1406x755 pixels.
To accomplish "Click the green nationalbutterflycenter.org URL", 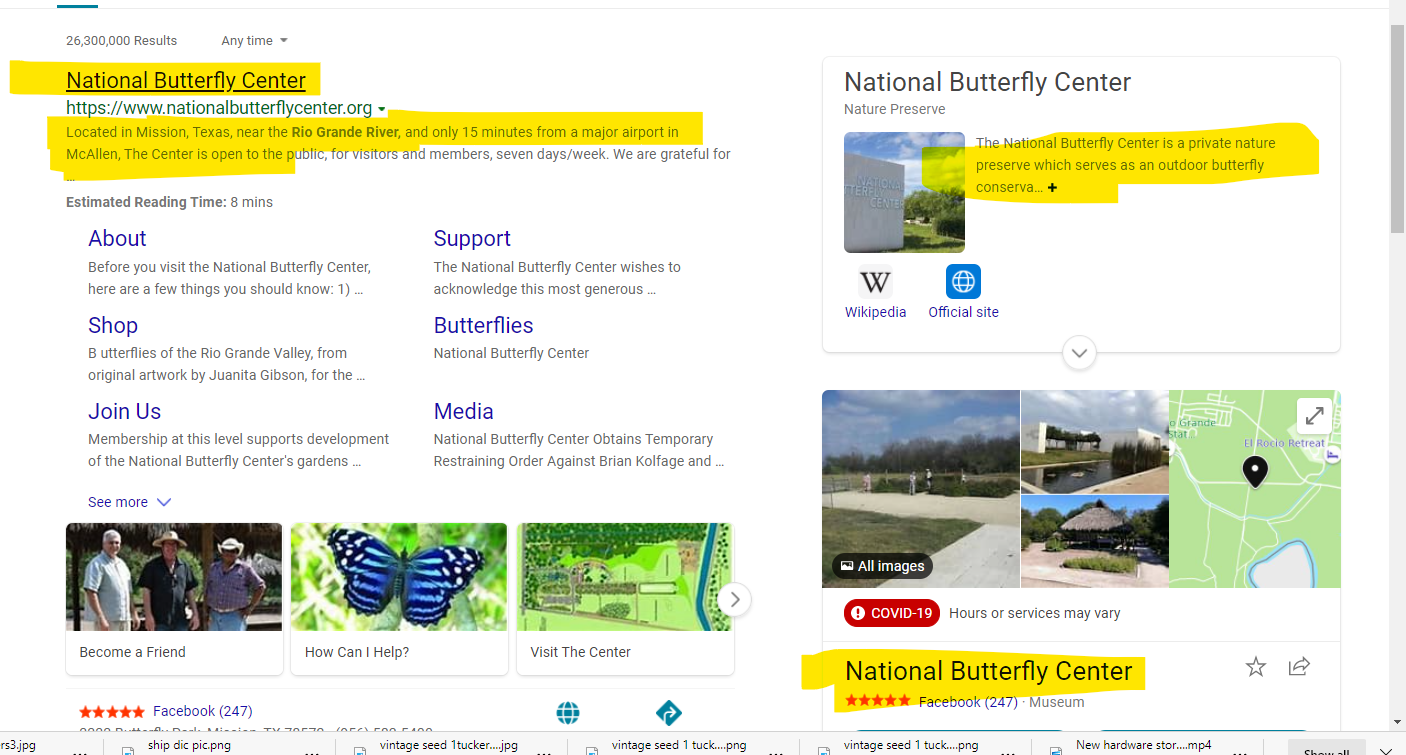I will (x=219, y=108).
